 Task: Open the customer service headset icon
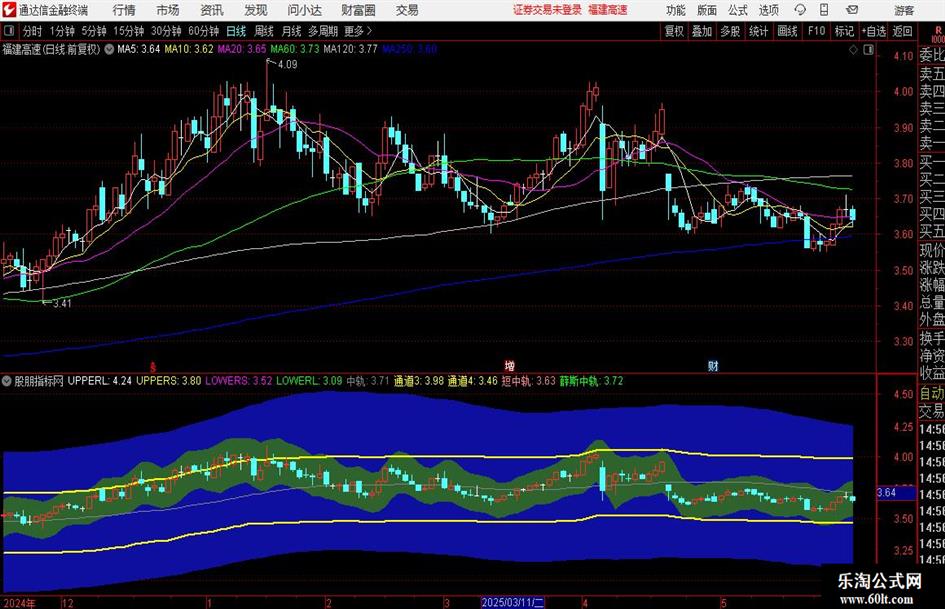pyautogui.click(x=800, y=10)
